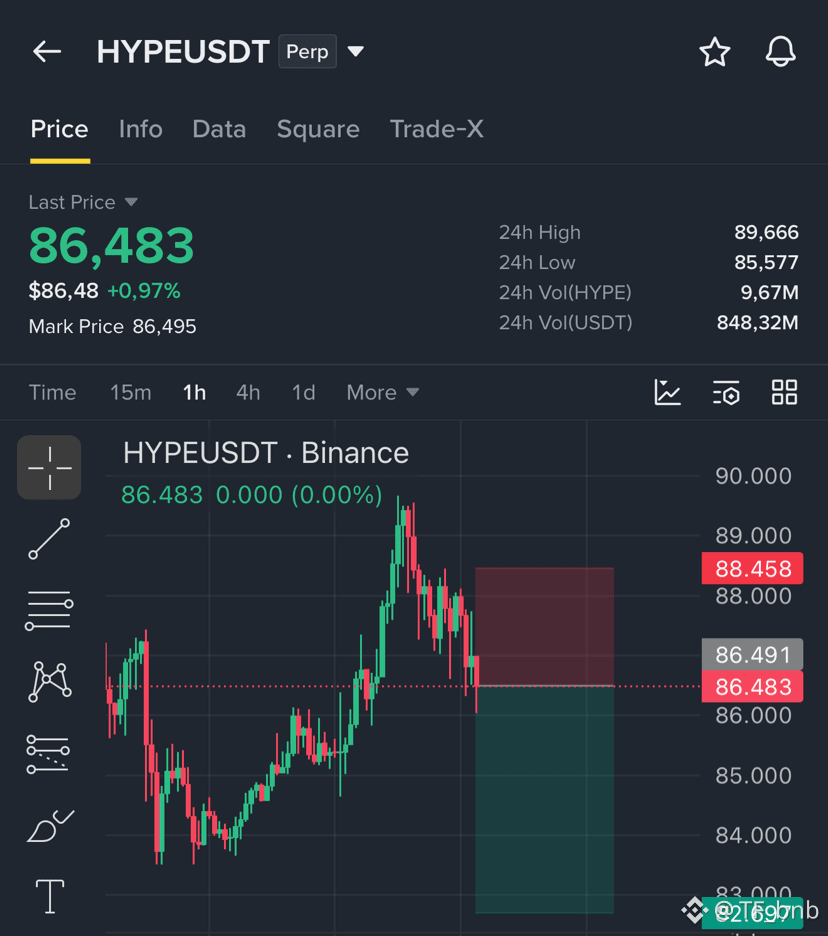Pick the long/short position forecast tool
This screenshot has width=828, height=936.
[x=48, y=753]
